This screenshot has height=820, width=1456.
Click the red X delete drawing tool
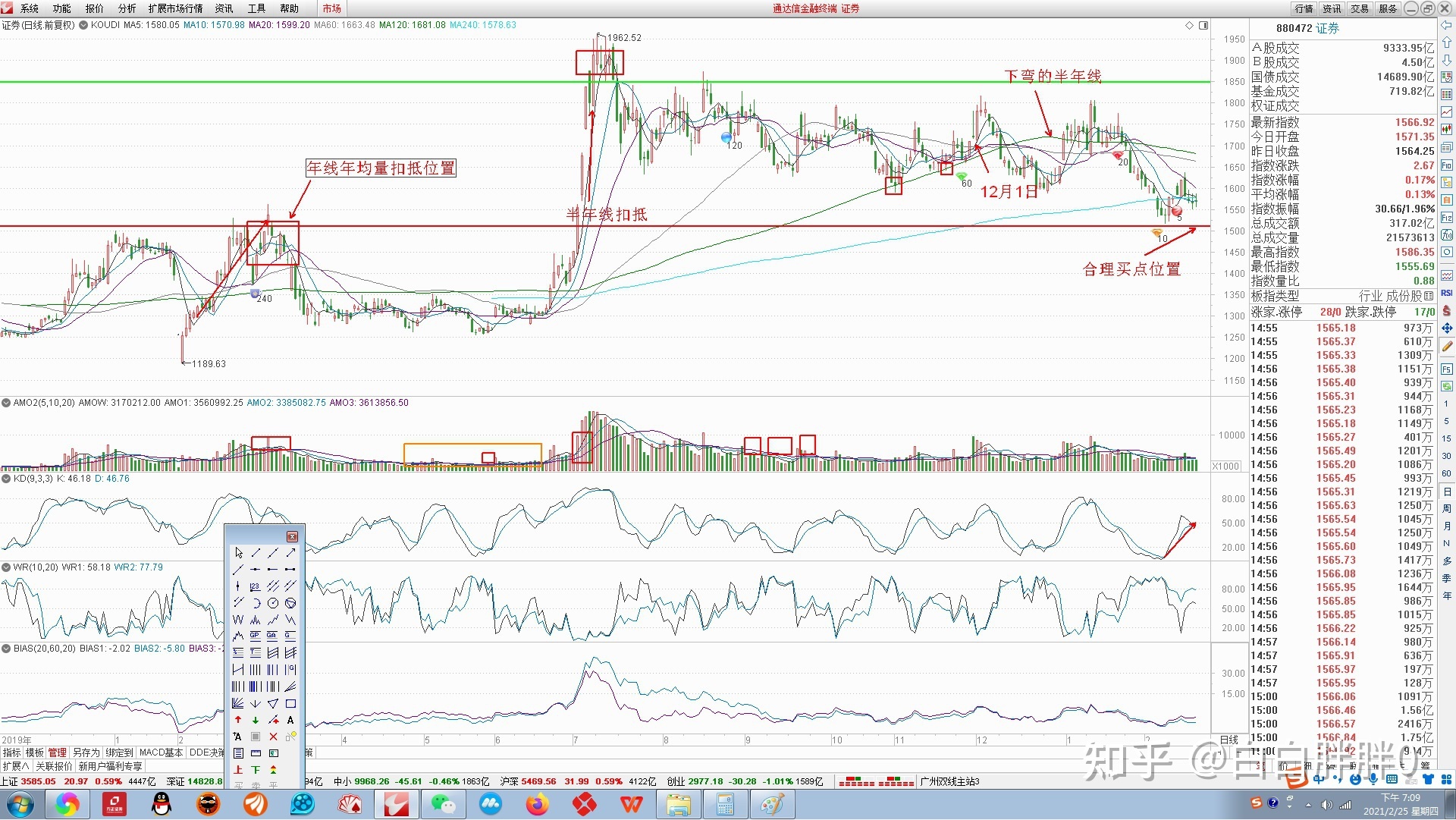point(273,737)
